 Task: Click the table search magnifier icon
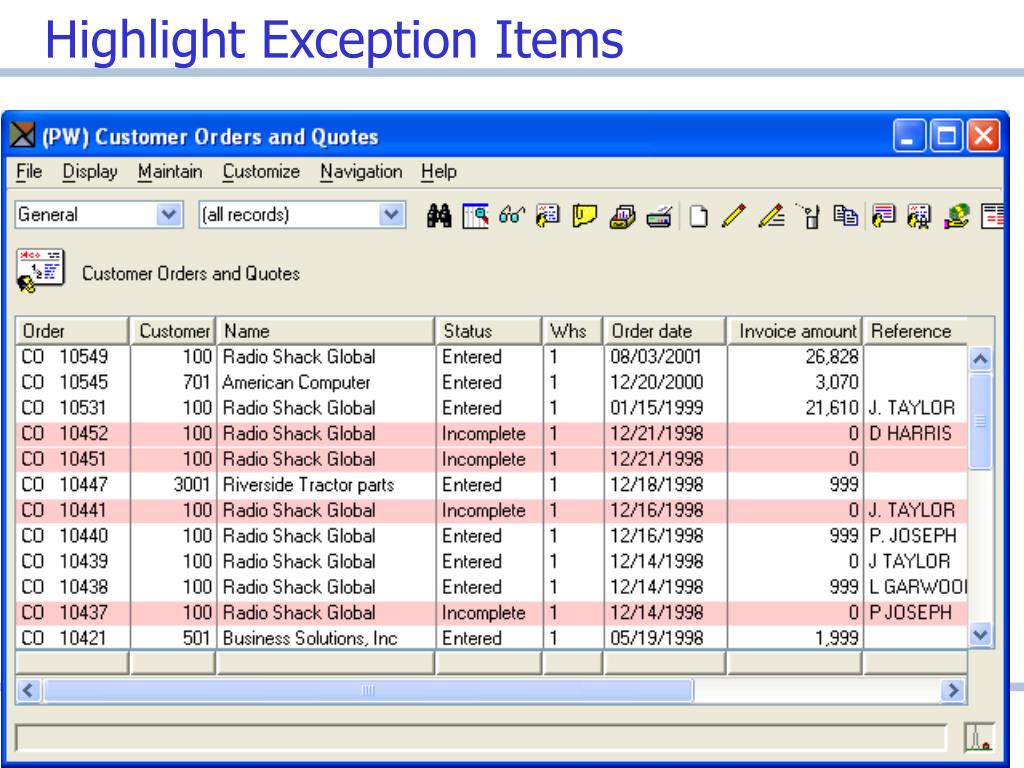[475, 216]
